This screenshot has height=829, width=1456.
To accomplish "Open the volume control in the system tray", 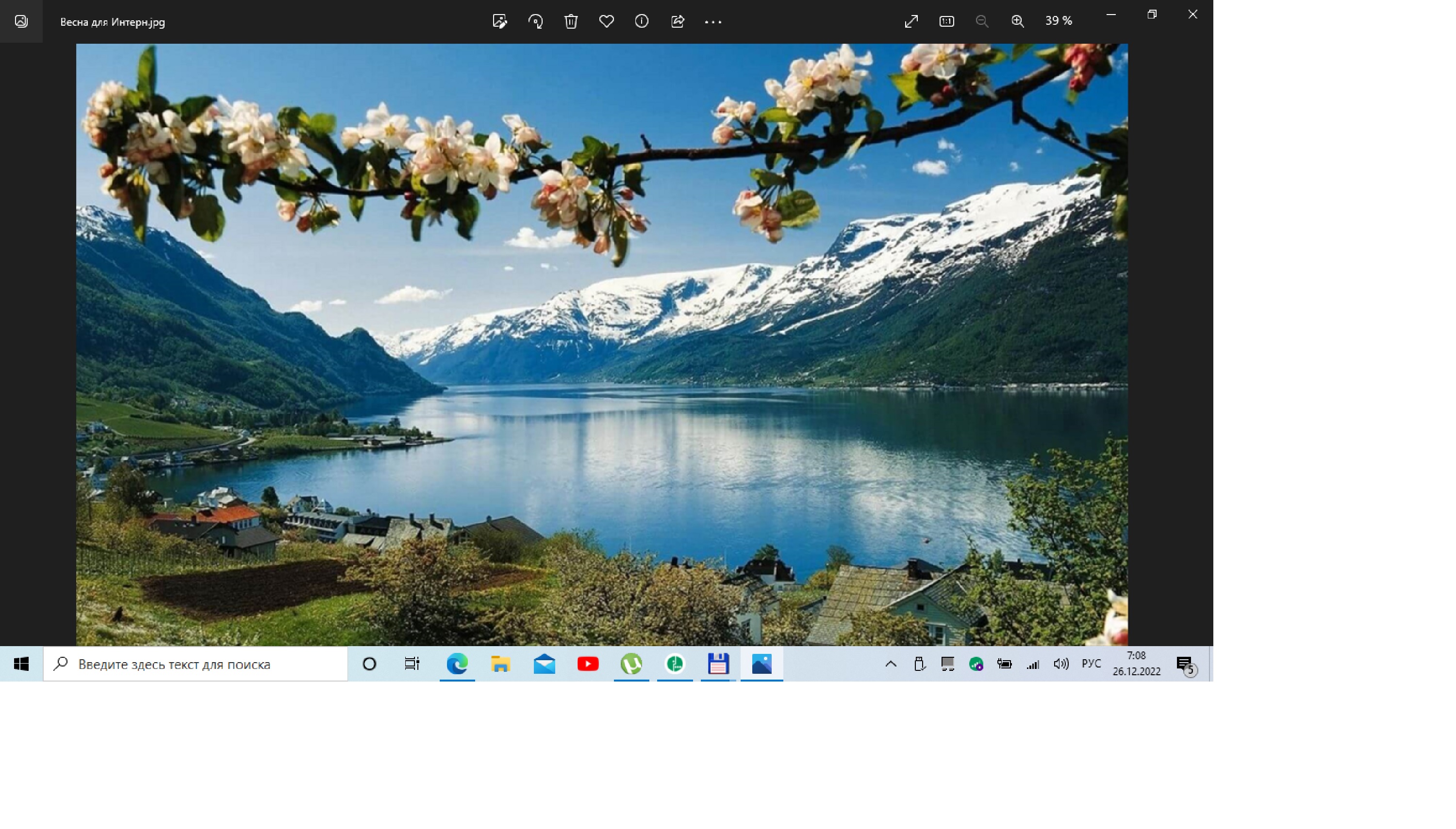I will [1060, 664].
